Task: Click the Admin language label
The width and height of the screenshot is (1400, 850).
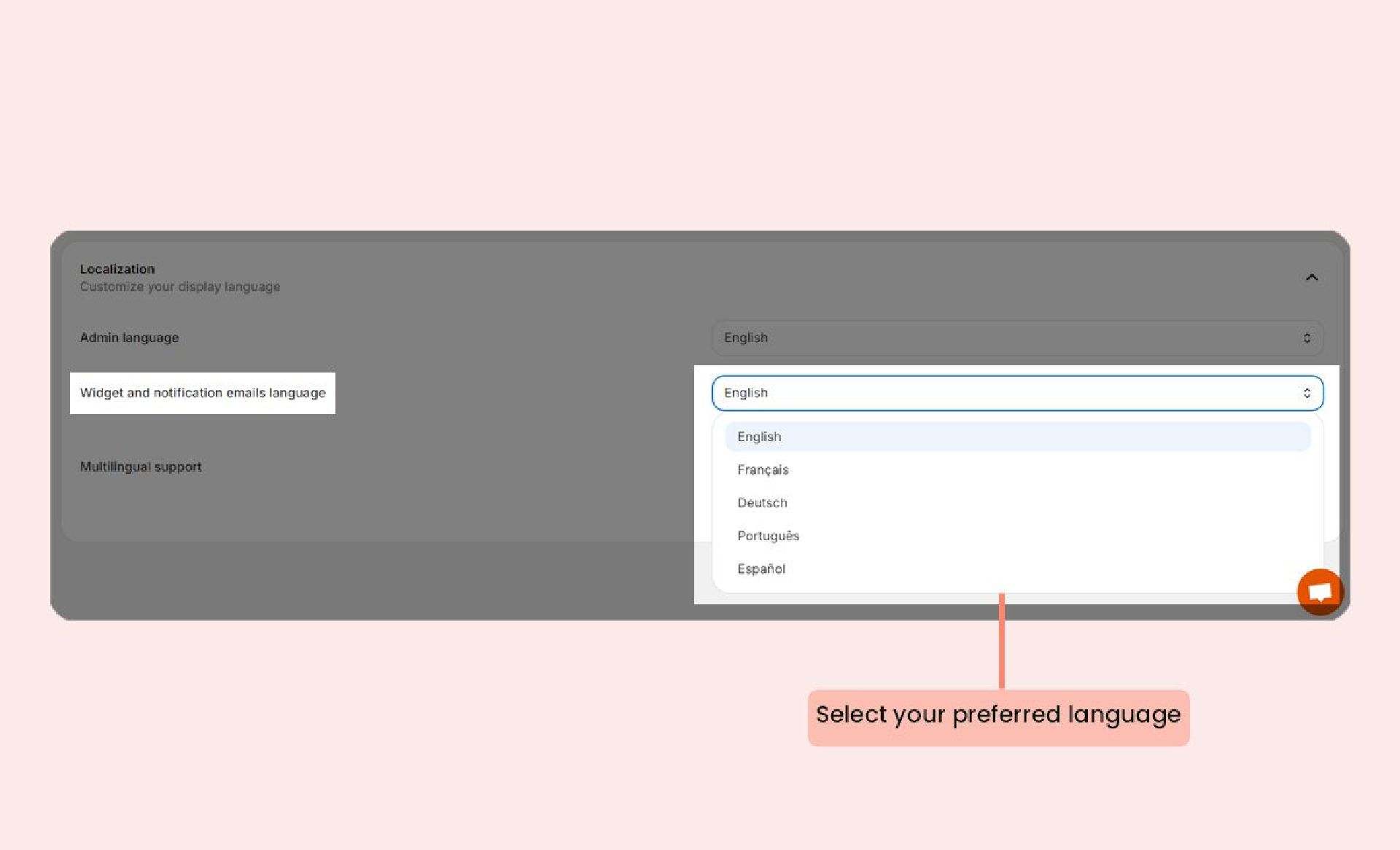Action: coord(129,338)
